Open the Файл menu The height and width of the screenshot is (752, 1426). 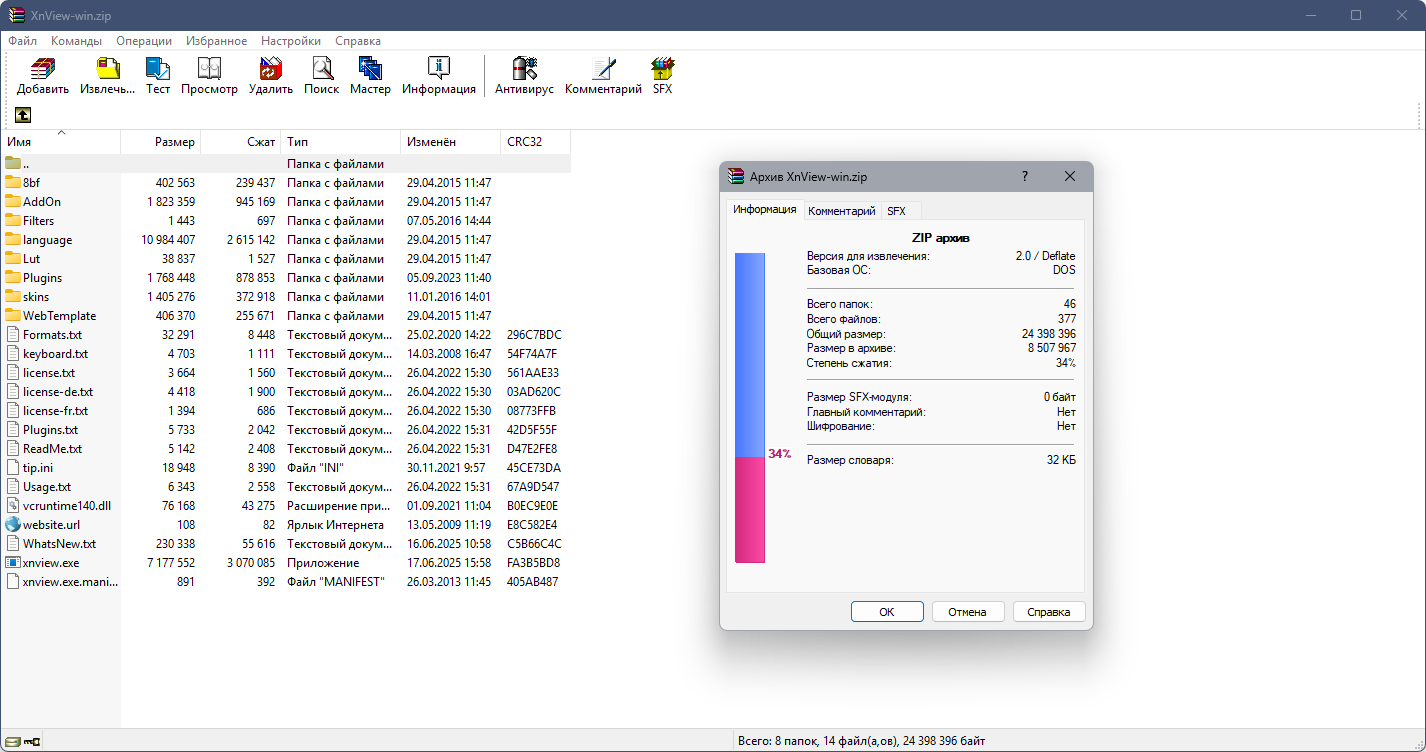coord(22,41)
